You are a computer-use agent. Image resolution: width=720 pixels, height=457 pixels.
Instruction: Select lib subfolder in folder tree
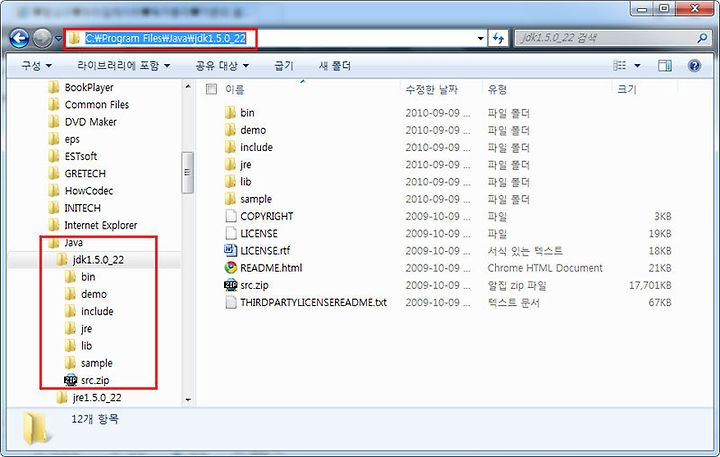(86, 346)
